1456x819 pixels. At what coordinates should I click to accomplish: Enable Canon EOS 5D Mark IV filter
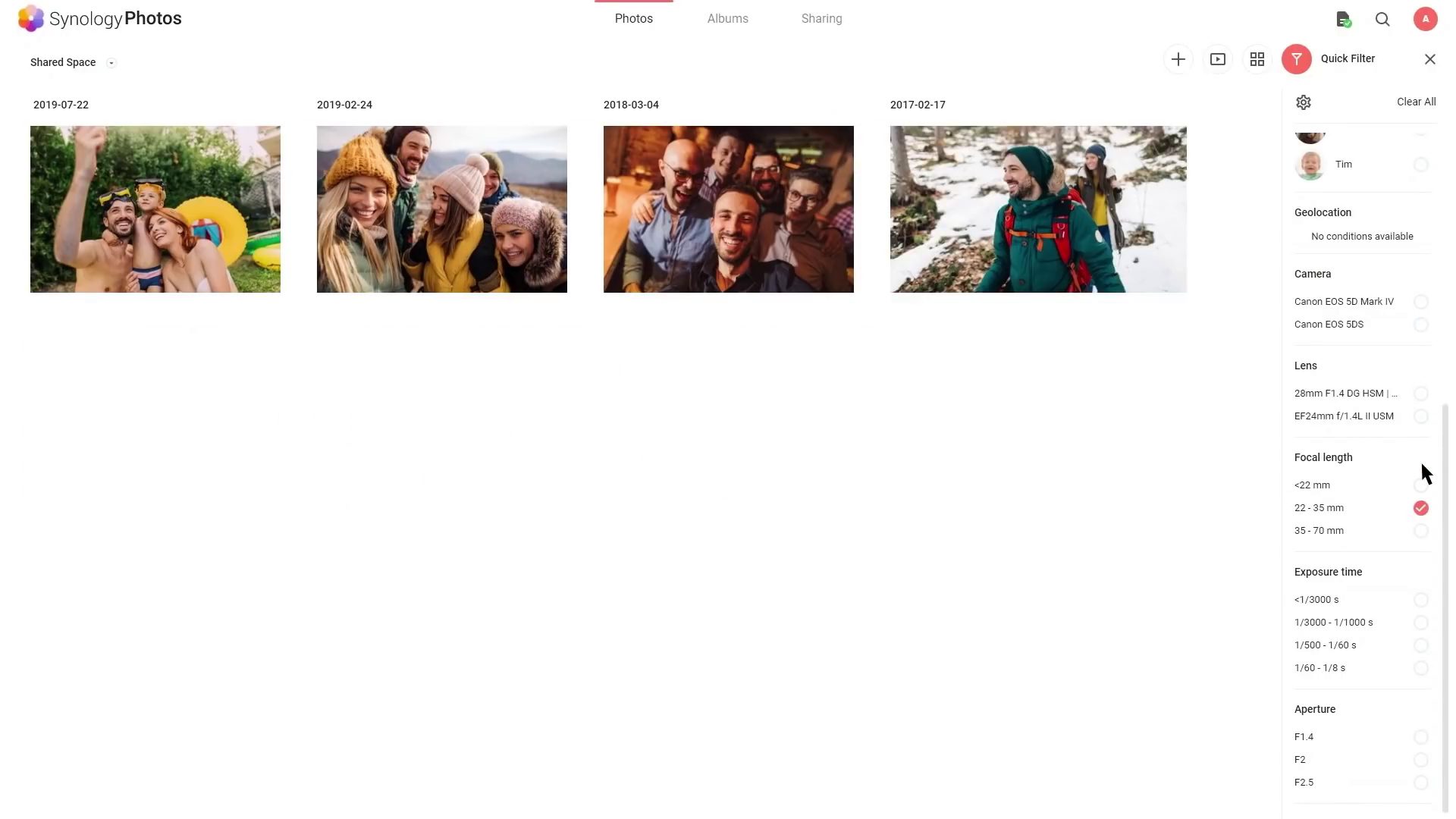pyautogui.click(x=1421, y=302)
